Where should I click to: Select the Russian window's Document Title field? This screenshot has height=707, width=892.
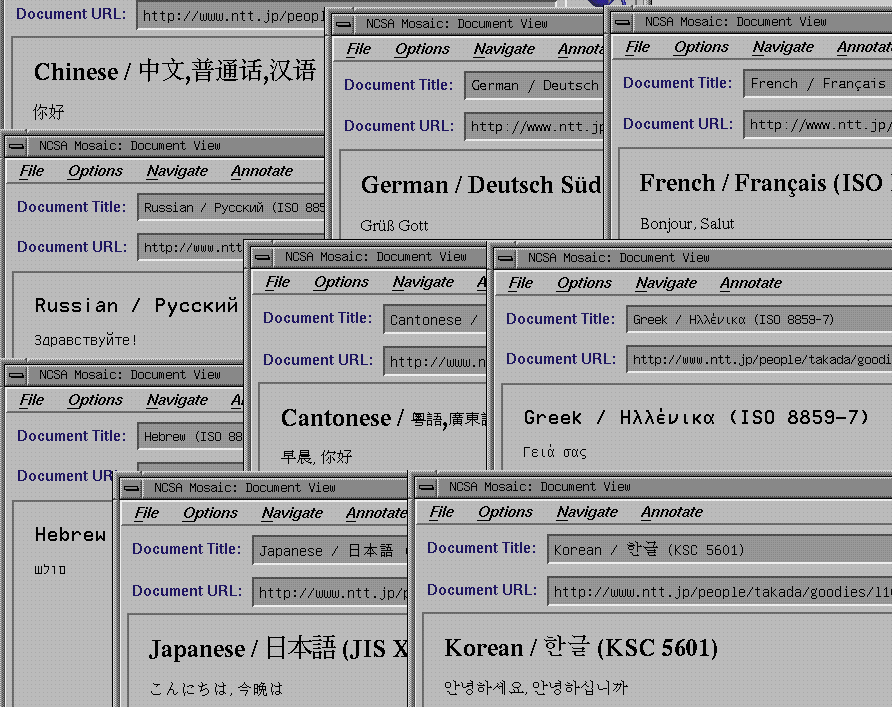232,208
